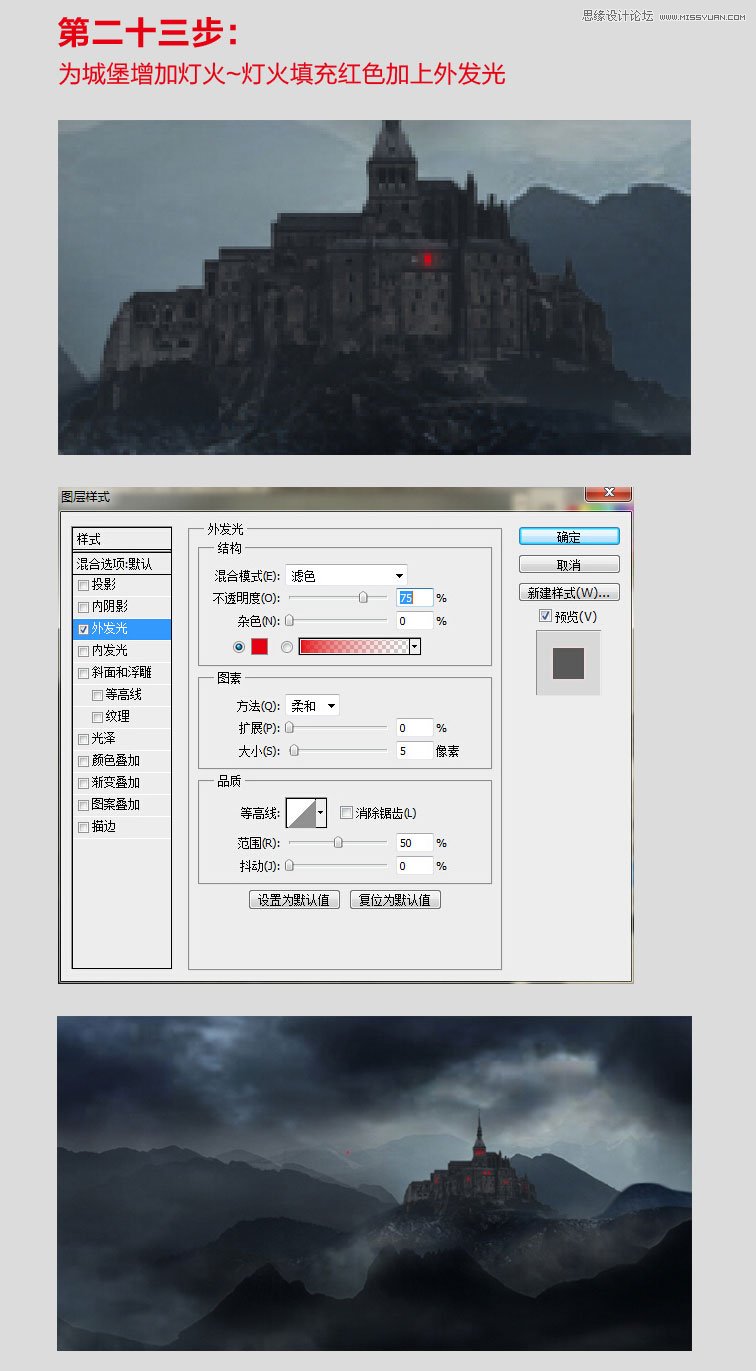
Task: Click the 范围 range value field
Action: 414,843
